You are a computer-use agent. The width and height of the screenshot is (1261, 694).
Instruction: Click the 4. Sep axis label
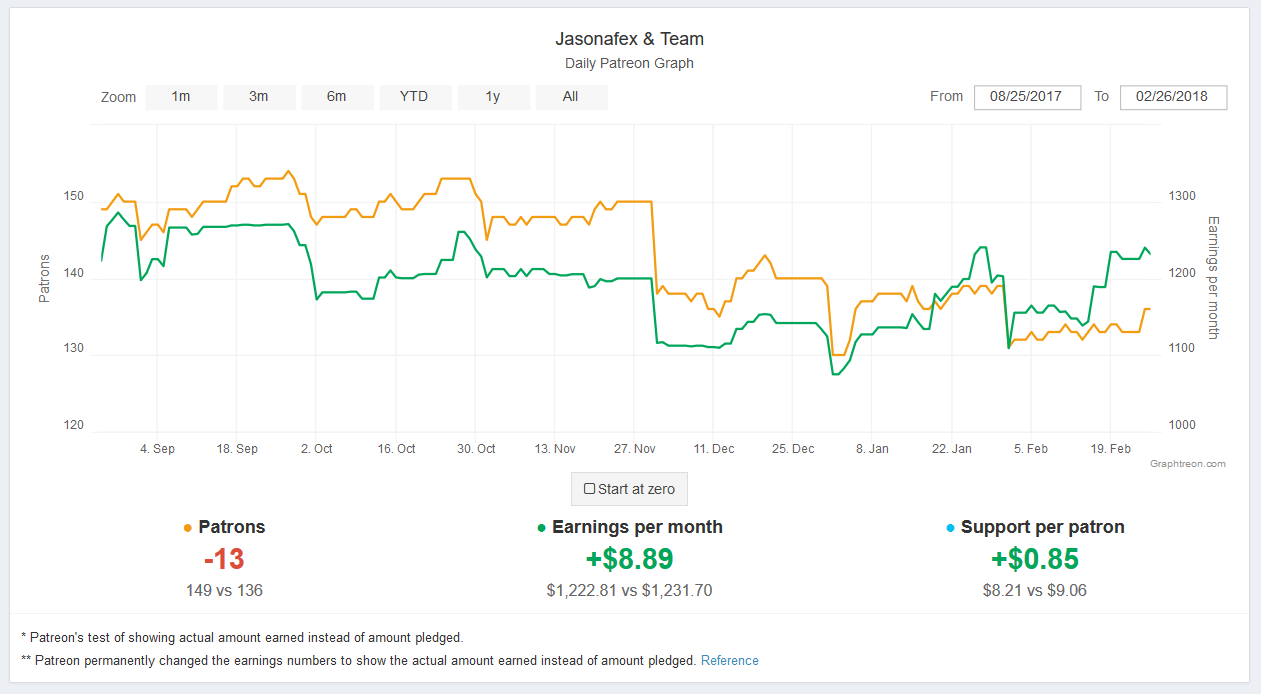coord(157,449)
